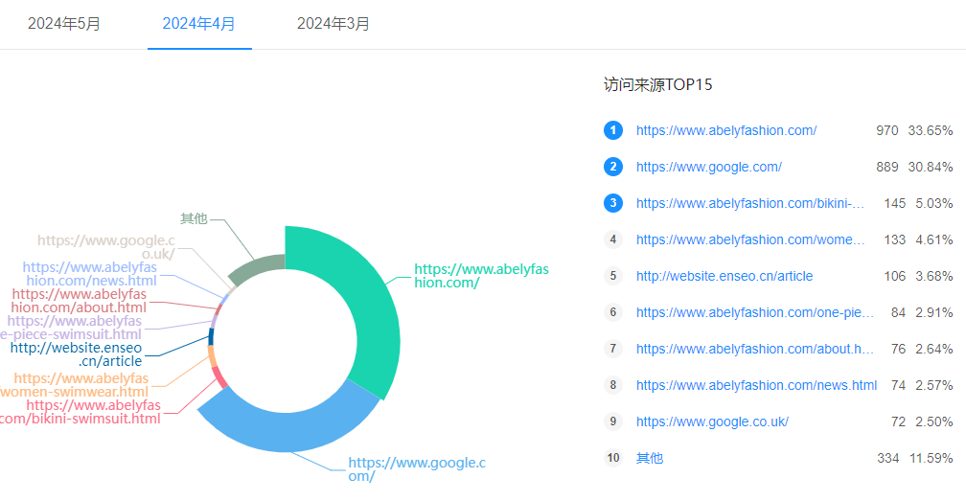Image resolution: width=966 pixels, height=501 pixels.
Task: Click rank 3 badge icon in list
Action: click(x=613, y=203)
